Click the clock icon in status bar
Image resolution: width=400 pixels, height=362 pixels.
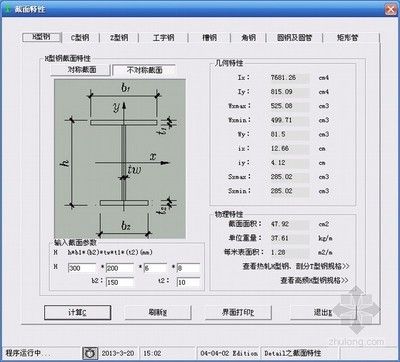tap(90, 353)
